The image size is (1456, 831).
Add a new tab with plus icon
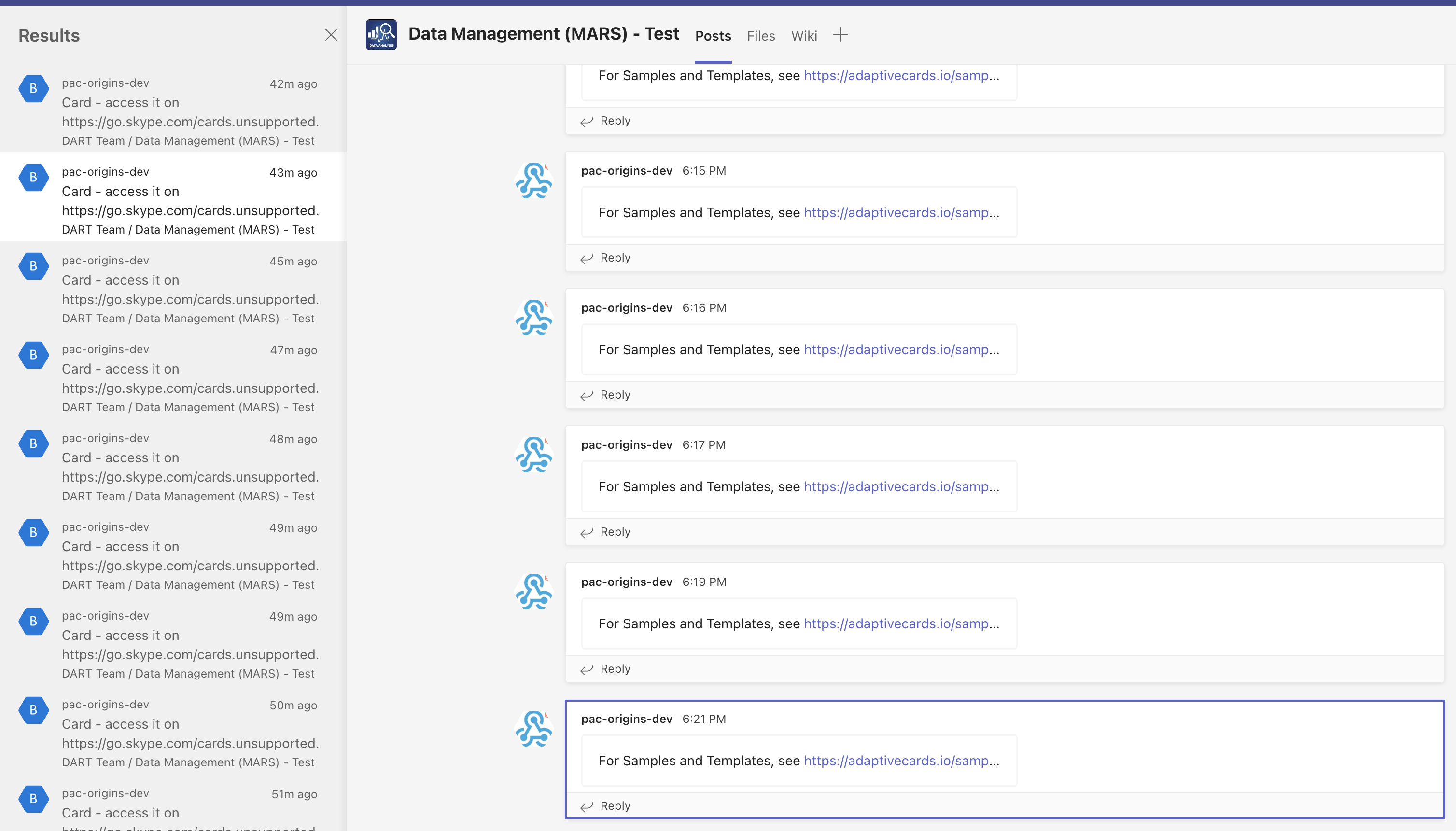point(840,35)
